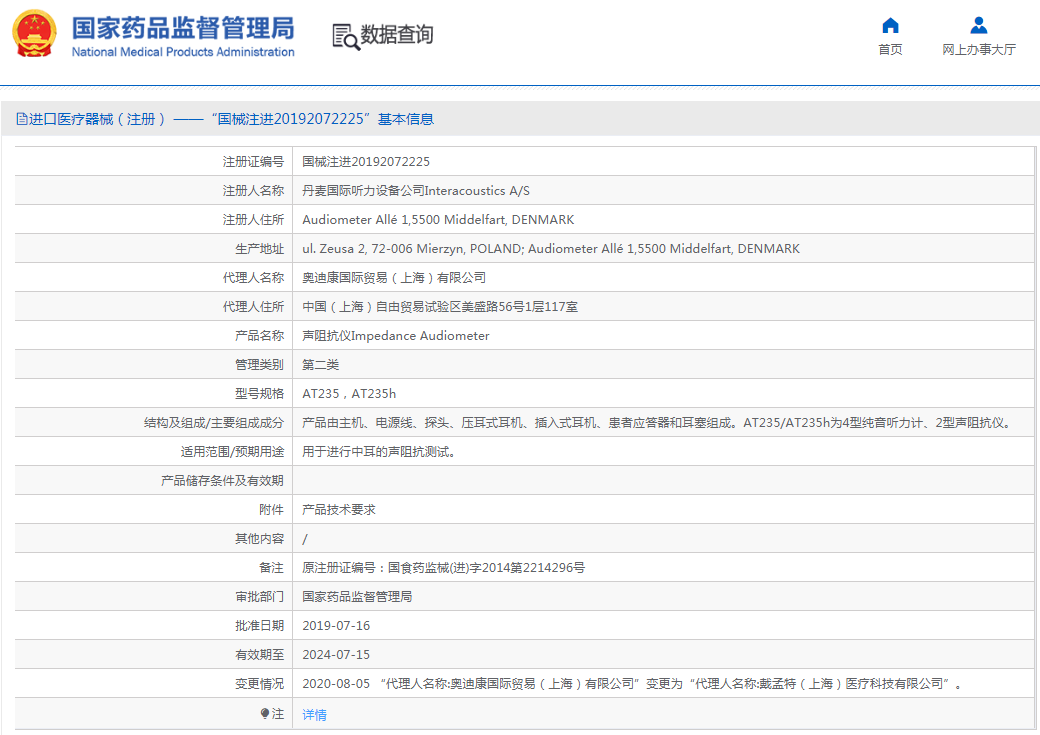This screenshot has height=735, width=1040.
Task: Go to 首页 home icon
Action: tap(890, 26)
